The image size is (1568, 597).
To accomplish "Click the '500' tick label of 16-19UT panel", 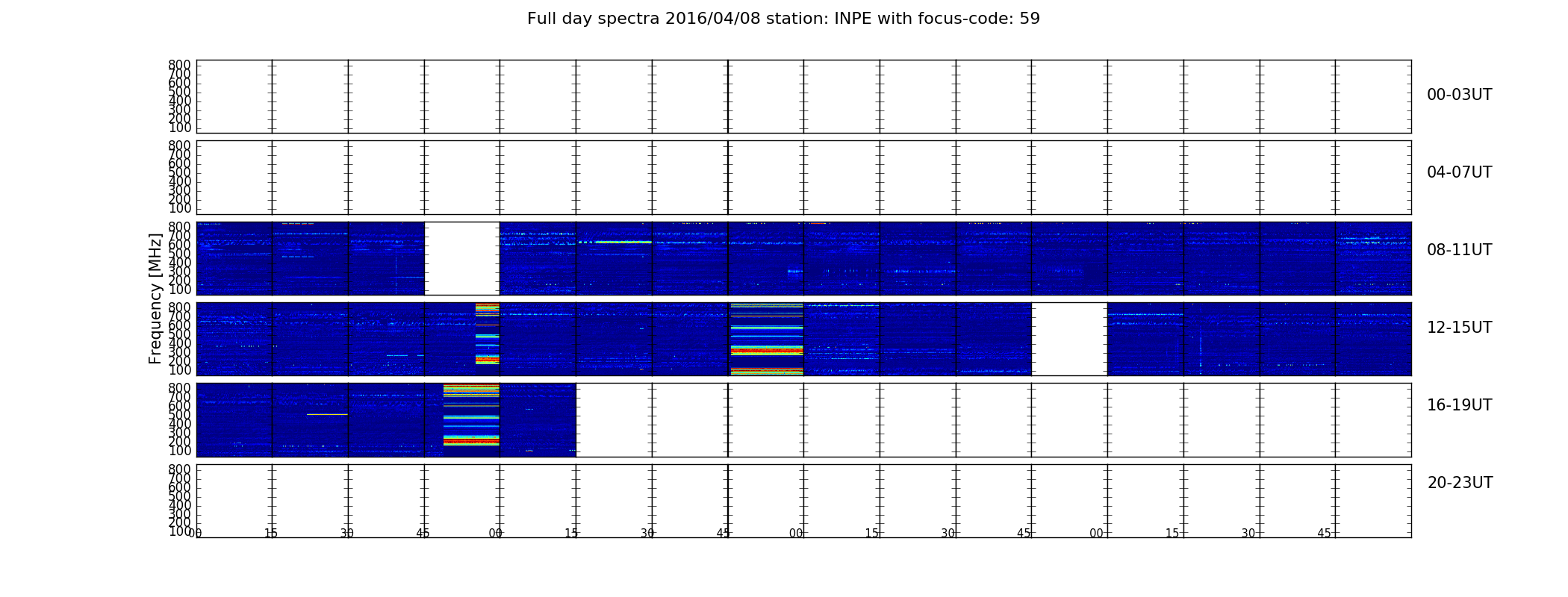I will [179, 415].
